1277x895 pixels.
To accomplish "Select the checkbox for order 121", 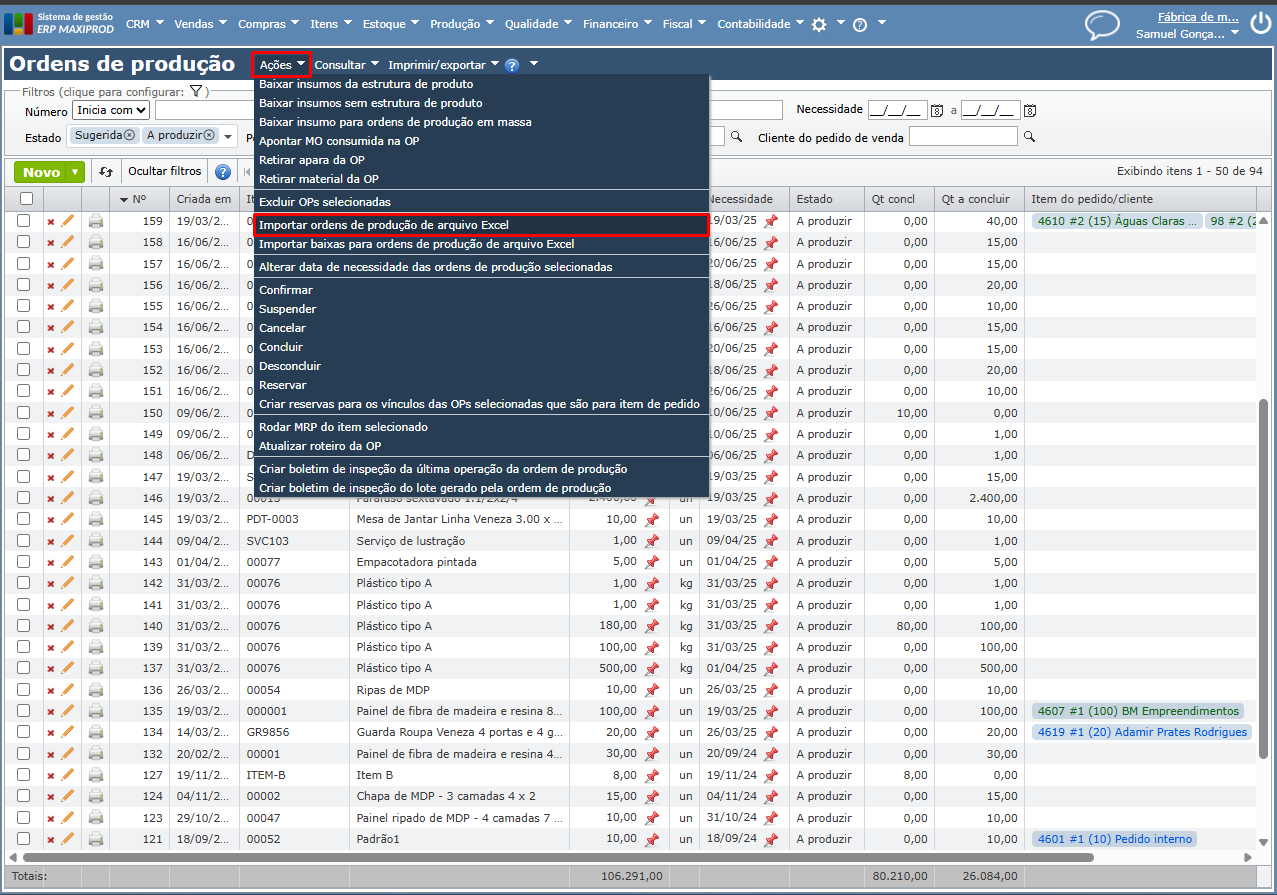I will click(x=24, y=839).
